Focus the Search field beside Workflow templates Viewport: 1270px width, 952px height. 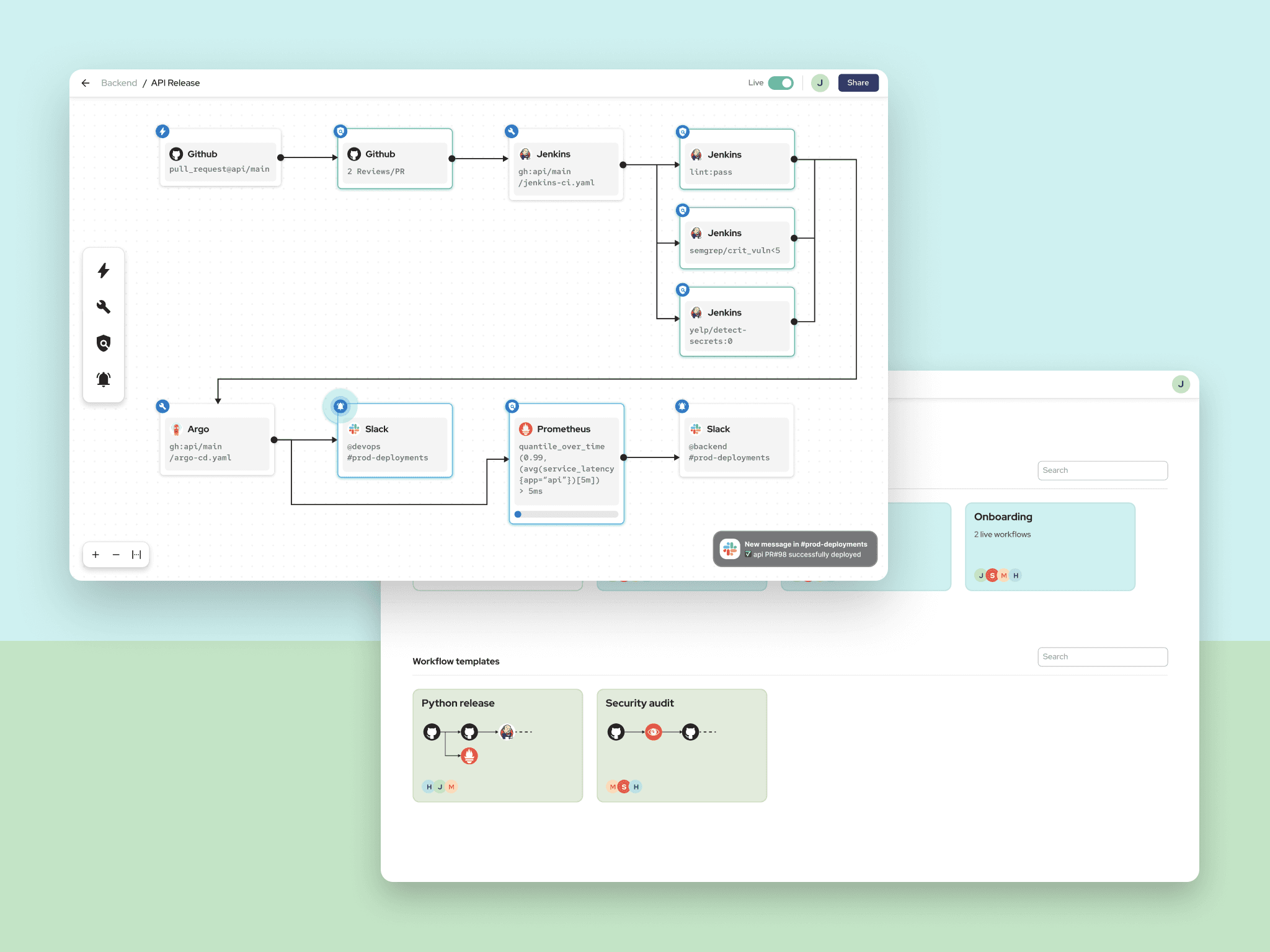pyautogui.click(x=1103, y=657)
